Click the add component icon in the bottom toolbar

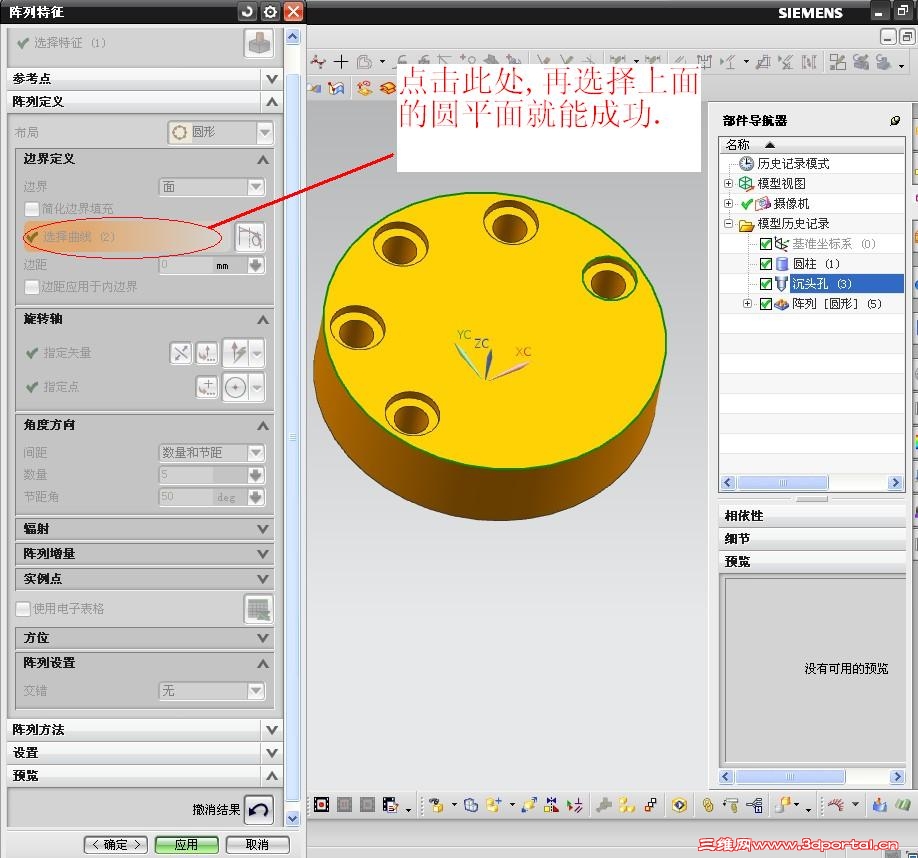click(494, 805)
